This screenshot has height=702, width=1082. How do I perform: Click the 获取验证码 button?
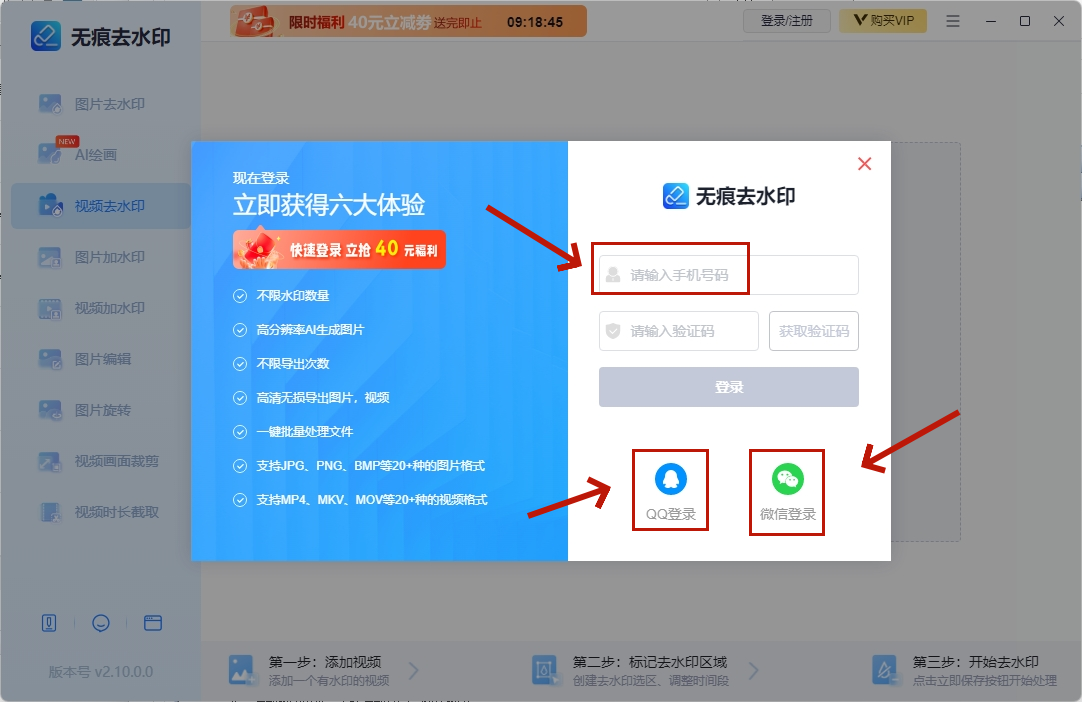tap(814, 331)
